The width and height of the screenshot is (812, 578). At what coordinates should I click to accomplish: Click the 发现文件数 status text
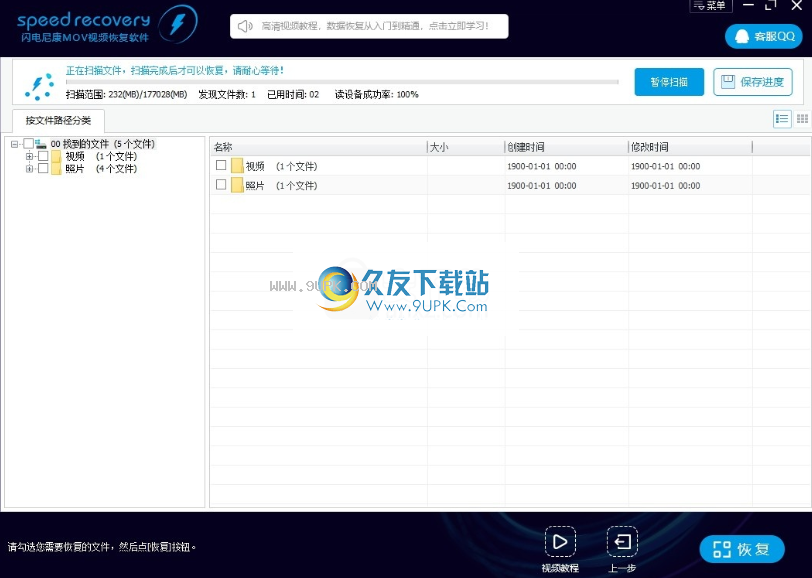coord(227,95)
